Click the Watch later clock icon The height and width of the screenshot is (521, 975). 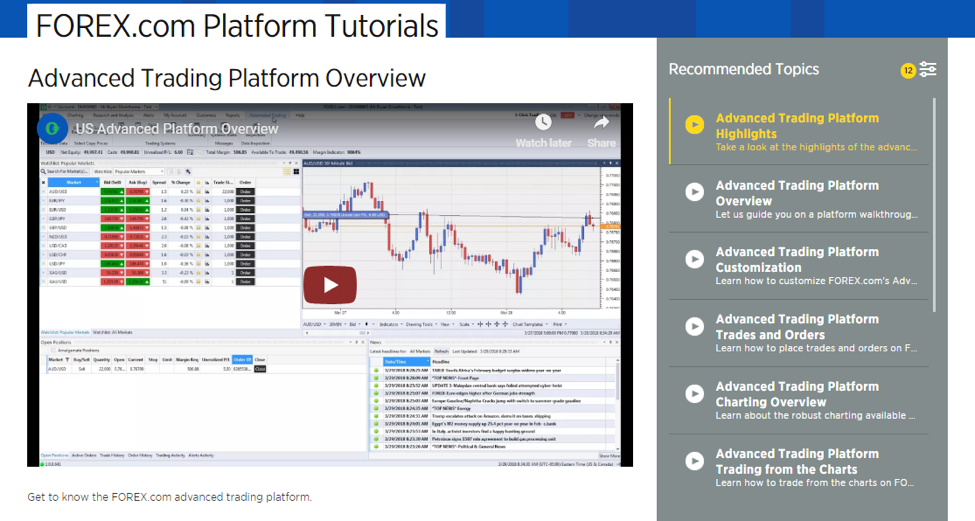[x=543, y=122]
